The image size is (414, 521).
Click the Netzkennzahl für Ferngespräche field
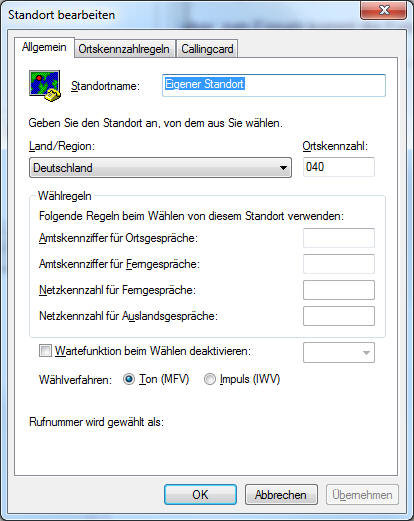(339, 290)
